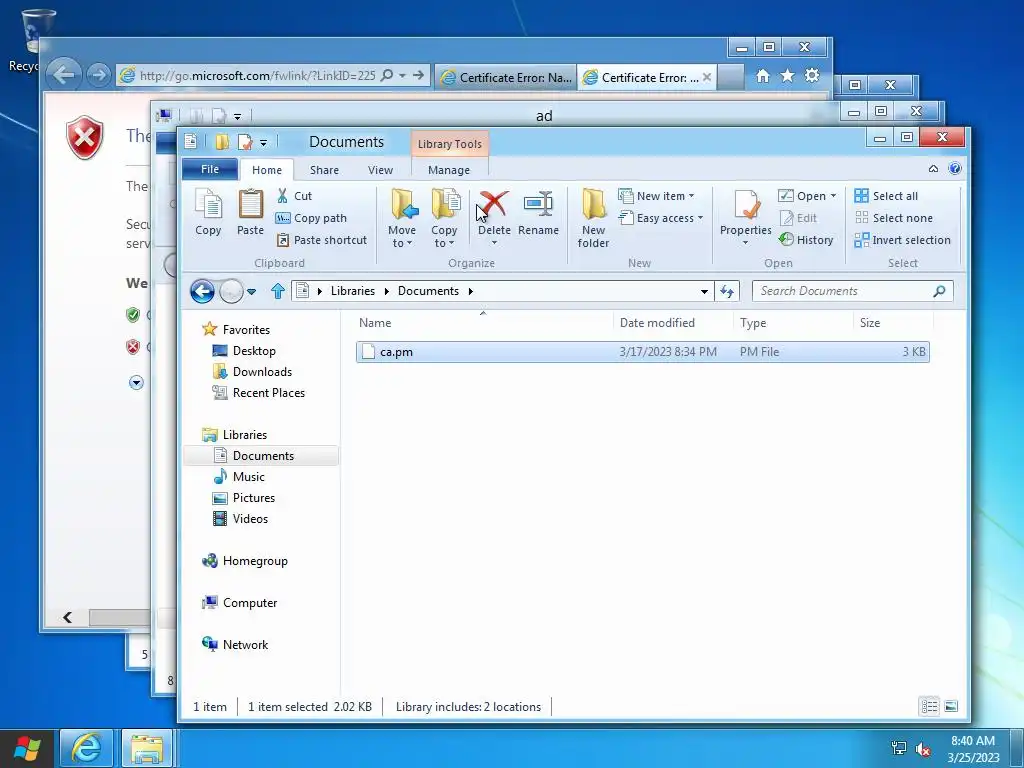Rename the selected ca.pm file
Image resolution: width=1024 pixels, height=768 pixels.
[x=538, y=213]
